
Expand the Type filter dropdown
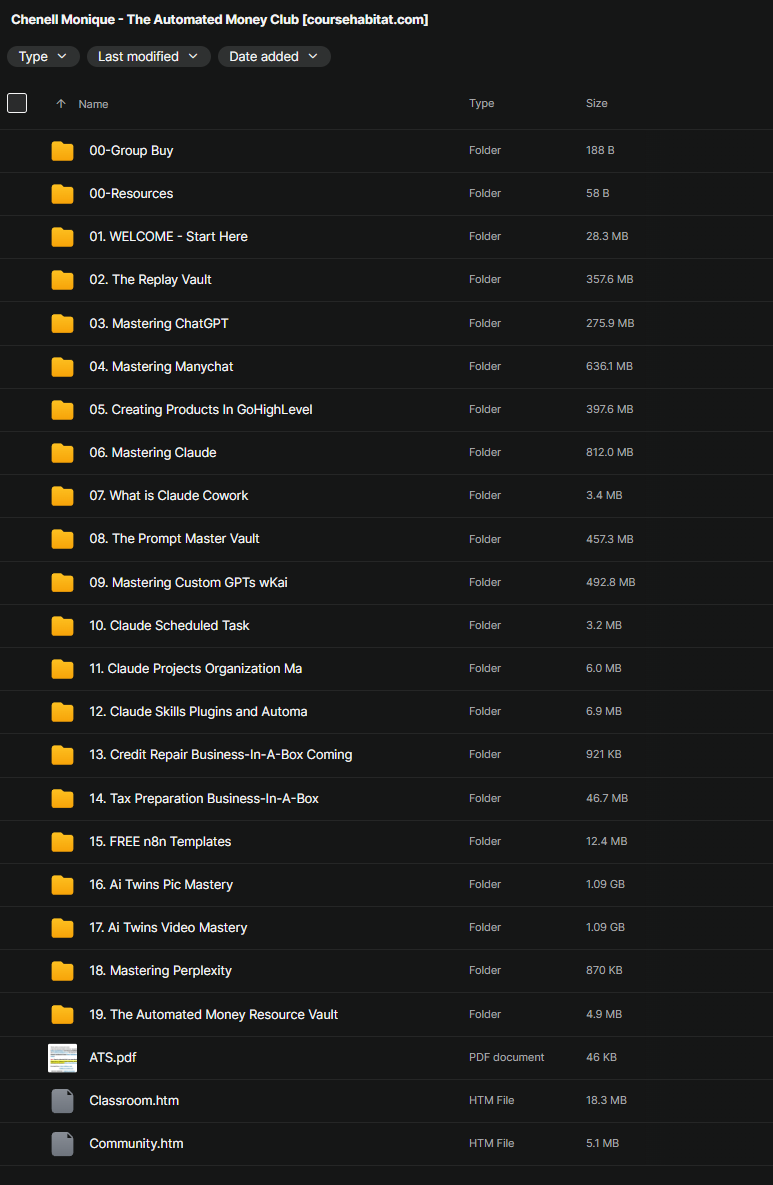pyautogui.click(x=43, y=57)
